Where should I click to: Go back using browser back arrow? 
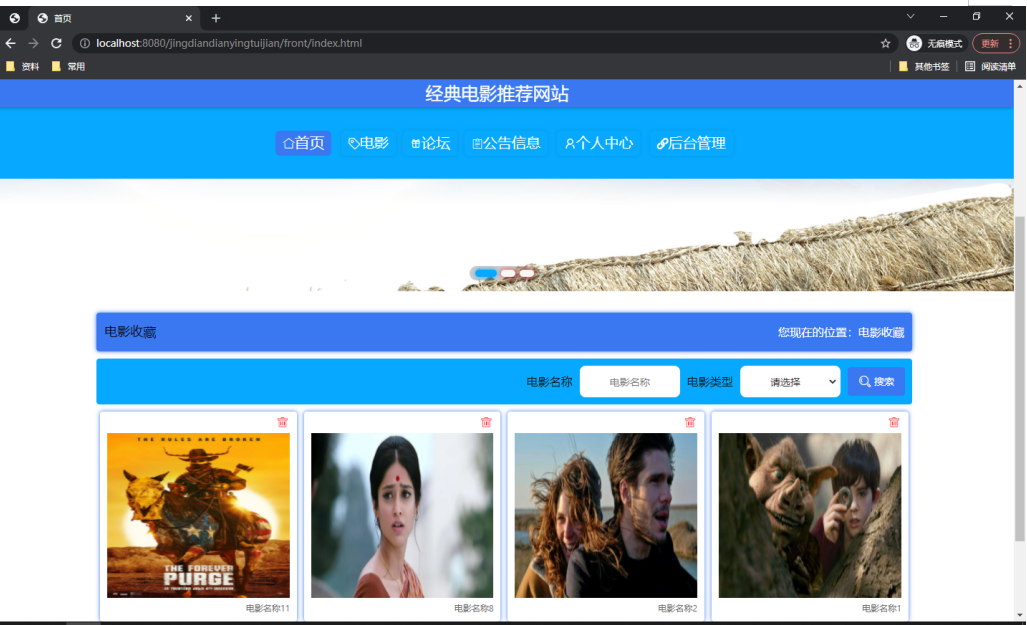tap(10, 43)
